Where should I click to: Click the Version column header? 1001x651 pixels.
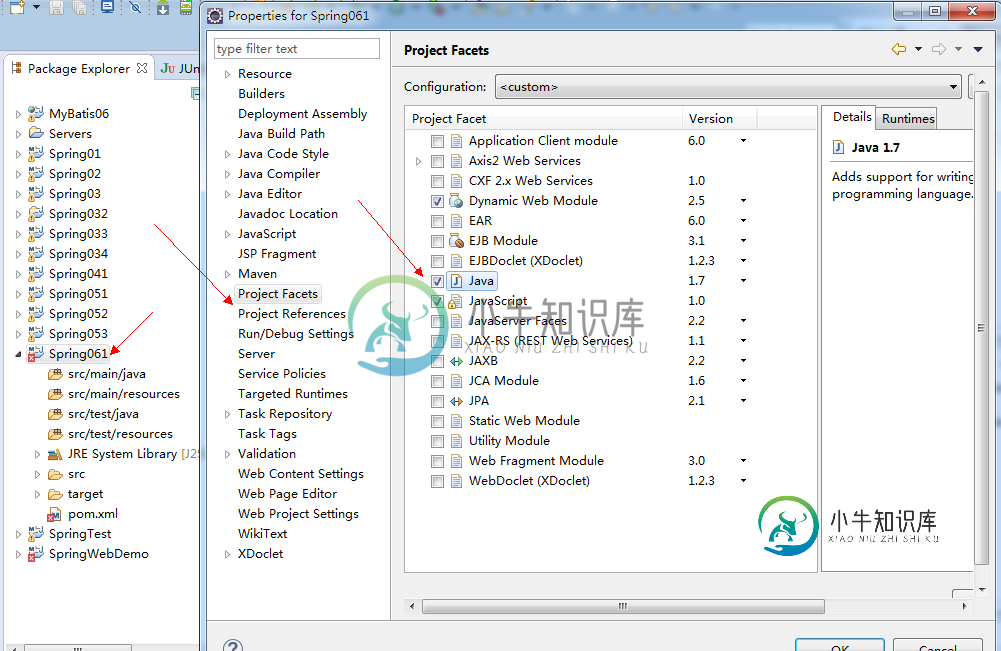click(x=719, y=119)
